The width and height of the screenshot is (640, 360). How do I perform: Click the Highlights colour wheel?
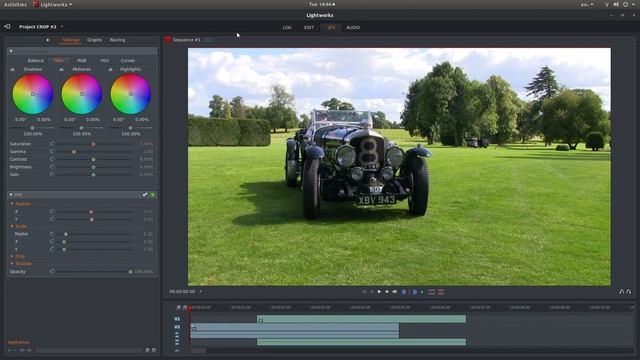[x=131, y=94]
